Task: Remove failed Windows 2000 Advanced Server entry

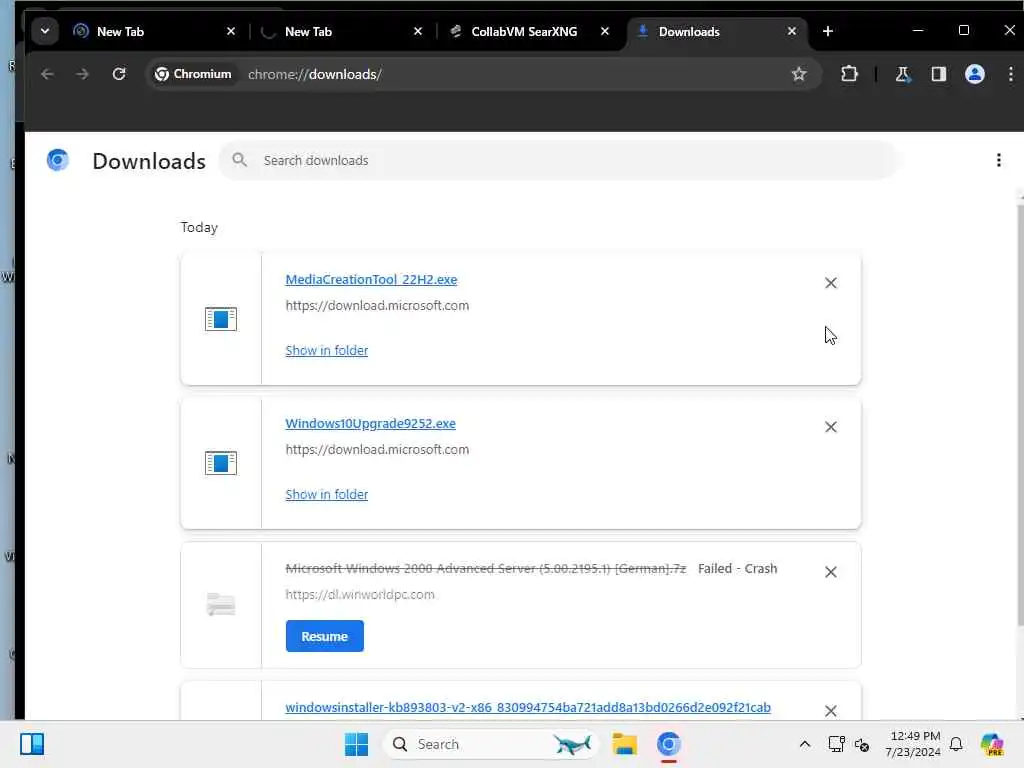Action: [831, 572]
